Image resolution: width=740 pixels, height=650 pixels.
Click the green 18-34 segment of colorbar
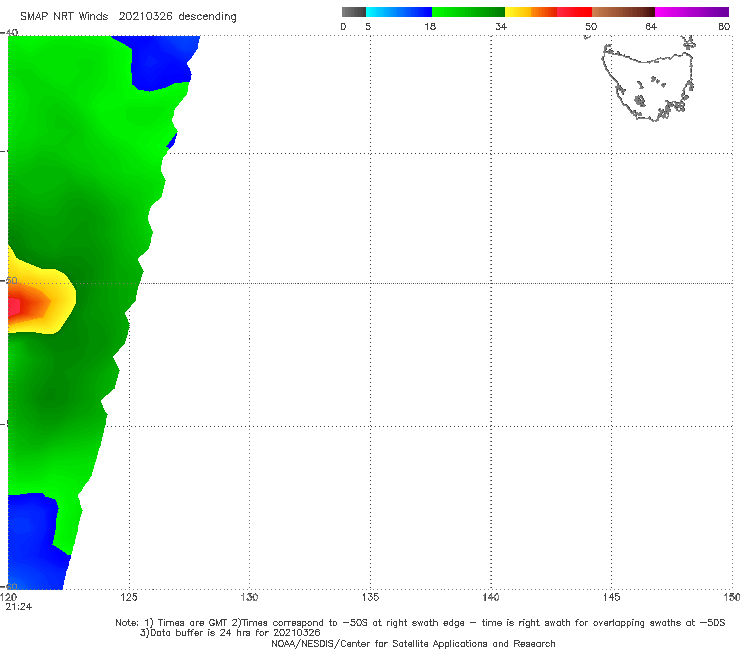(468, 12)
